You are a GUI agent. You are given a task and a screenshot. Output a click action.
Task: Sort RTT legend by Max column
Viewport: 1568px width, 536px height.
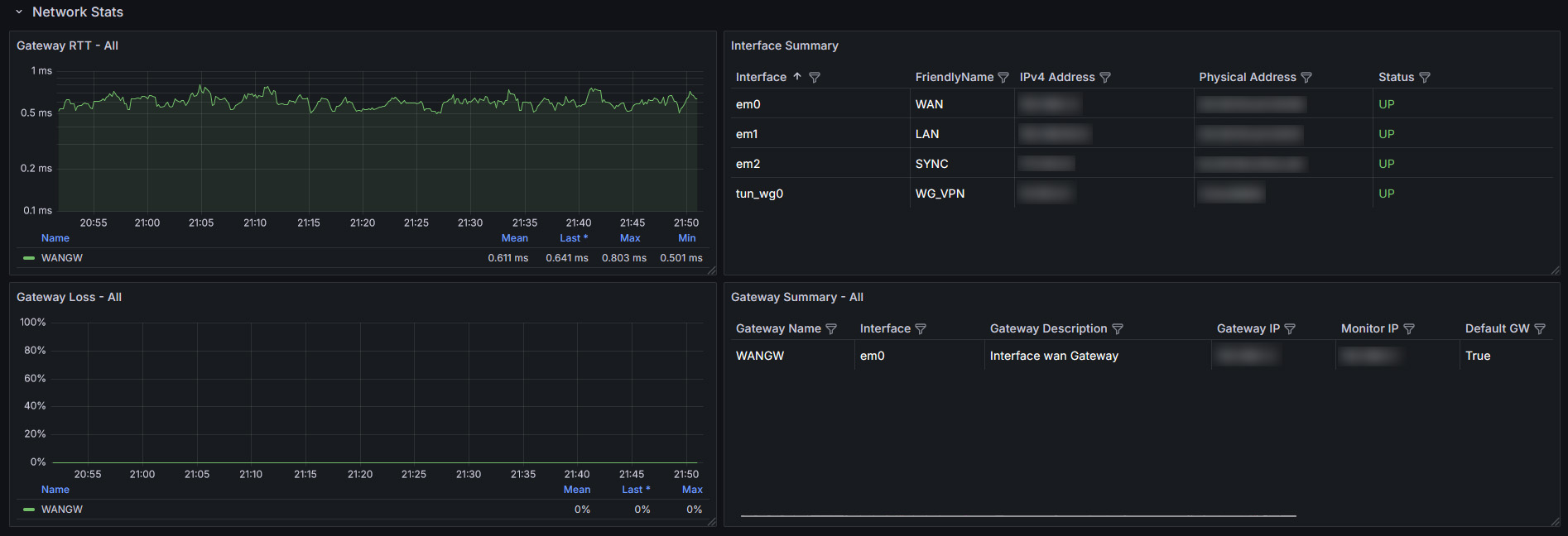click(x=630, y=238)
